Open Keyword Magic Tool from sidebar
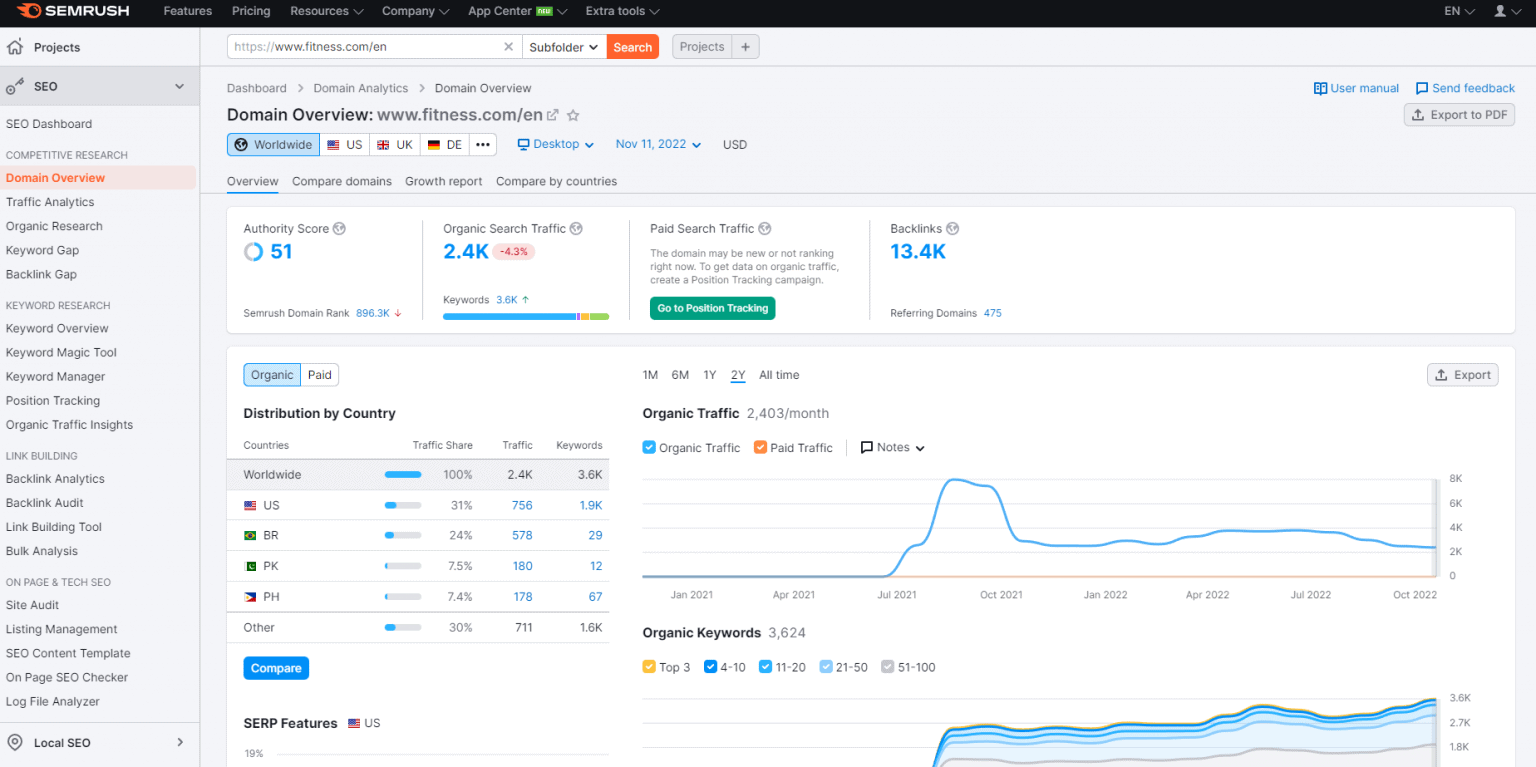1536x767 pixels. click(61, 352)
